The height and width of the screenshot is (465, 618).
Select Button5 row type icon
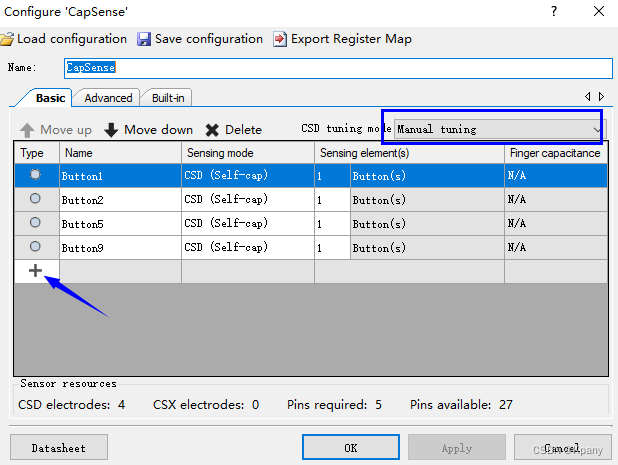click(x=35, y=222)
